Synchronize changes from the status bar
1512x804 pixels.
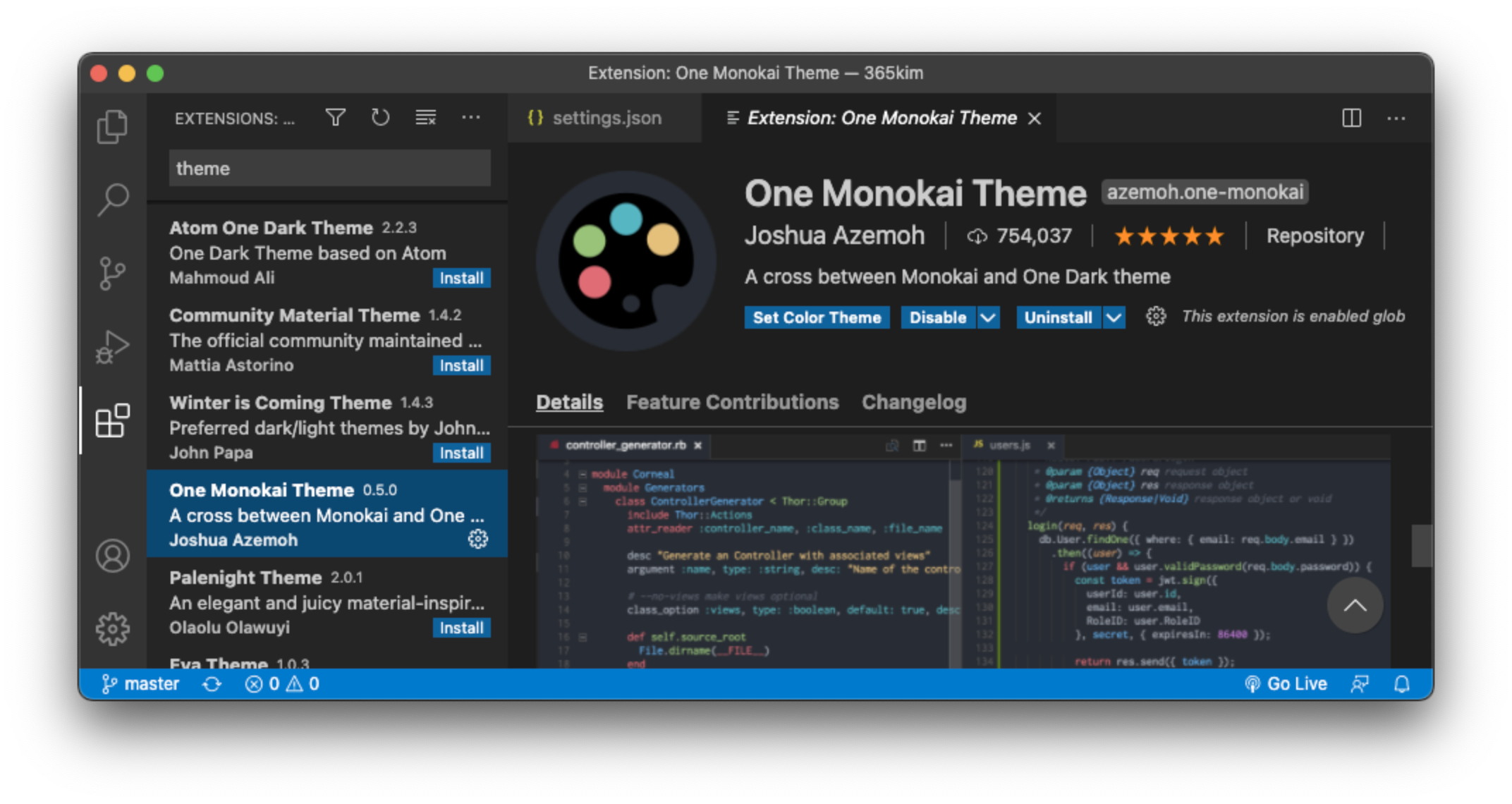coord(212,683)
